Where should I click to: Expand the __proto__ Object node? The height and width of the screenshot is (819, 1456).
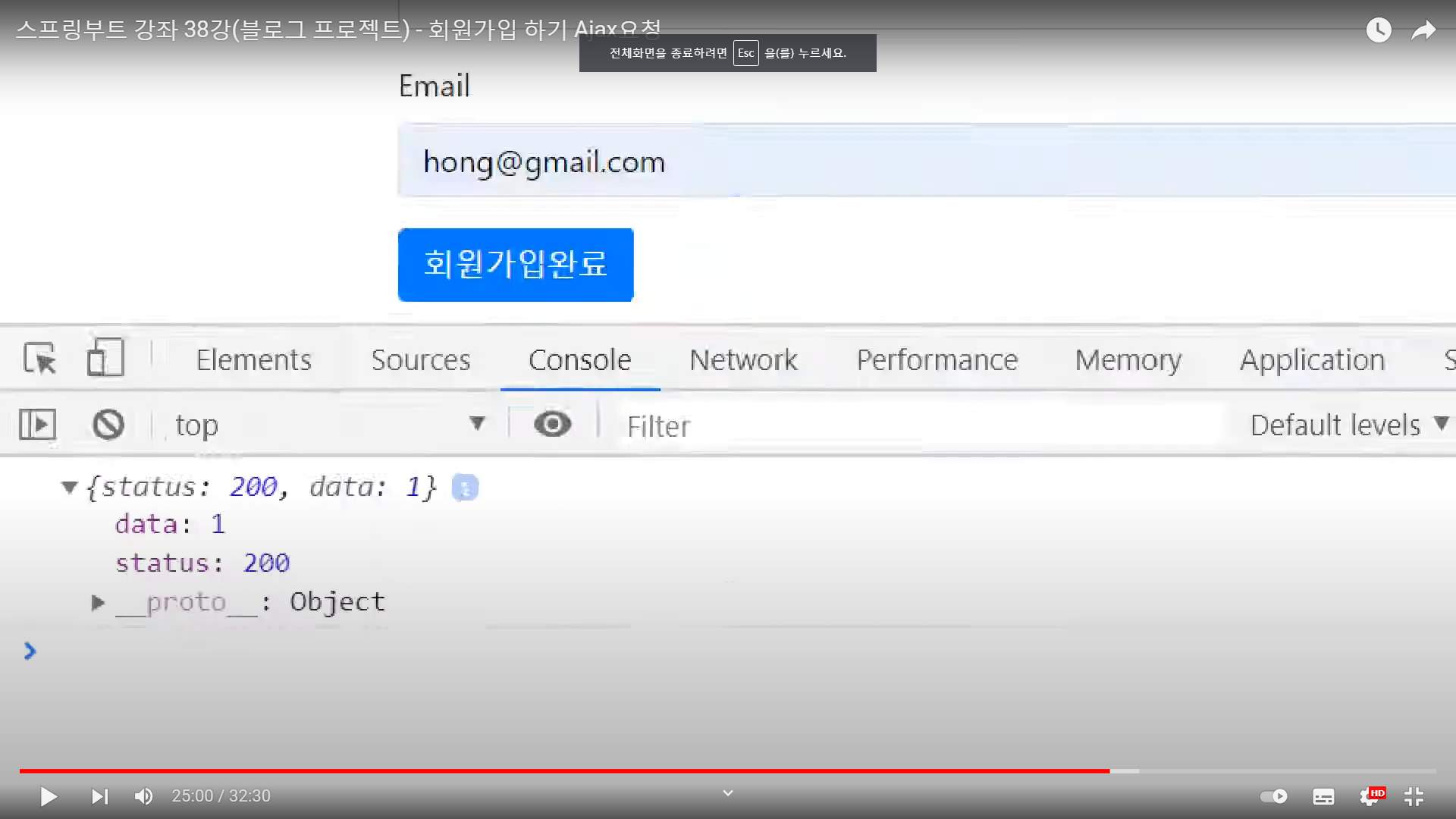[x=98, y=603]
